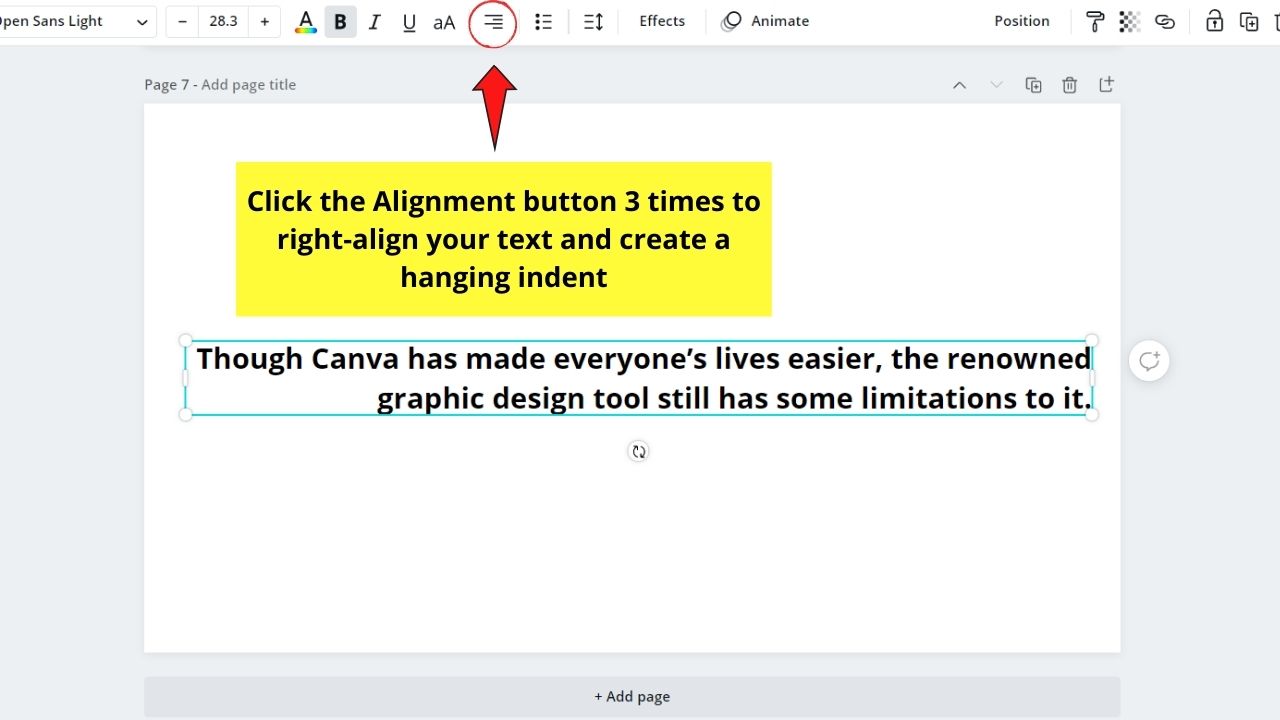
Task: Increase font size with plus button
Action: (264, 21)
